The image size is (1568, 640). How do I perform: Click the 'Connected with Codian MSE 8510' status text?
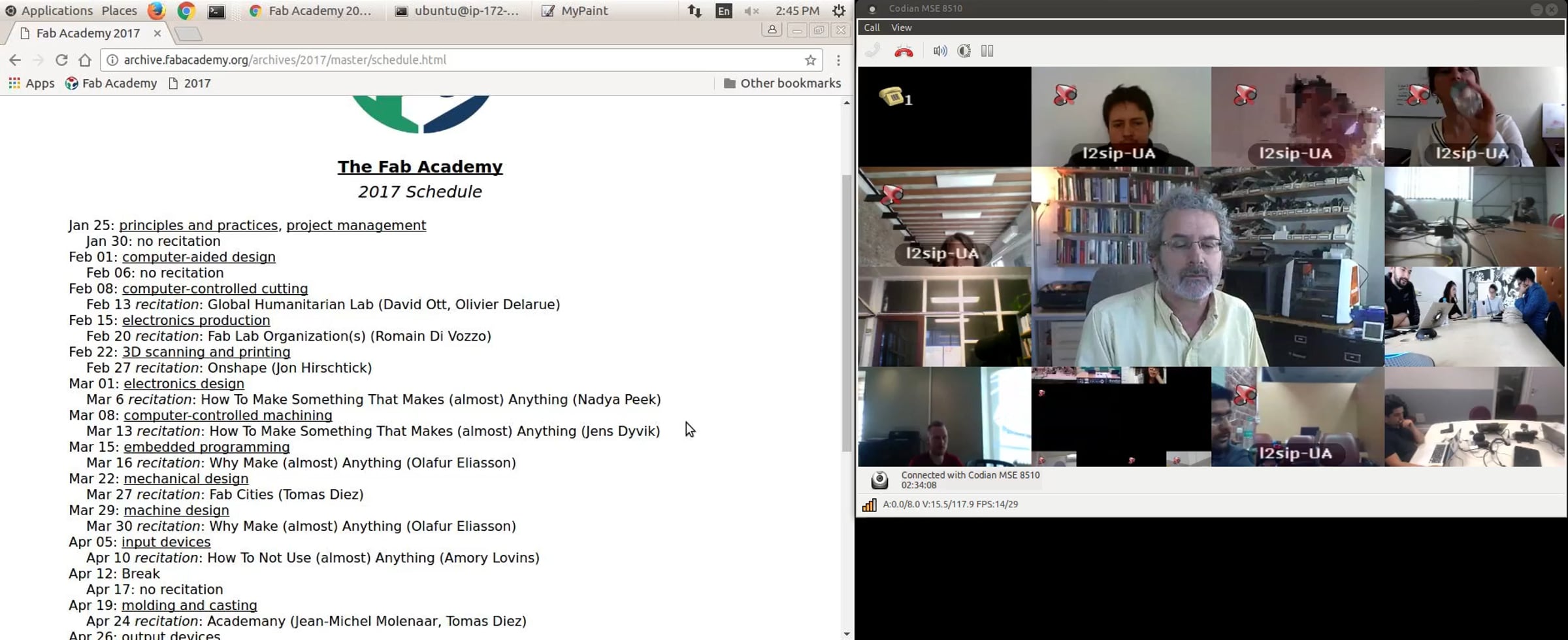(970, 475)
